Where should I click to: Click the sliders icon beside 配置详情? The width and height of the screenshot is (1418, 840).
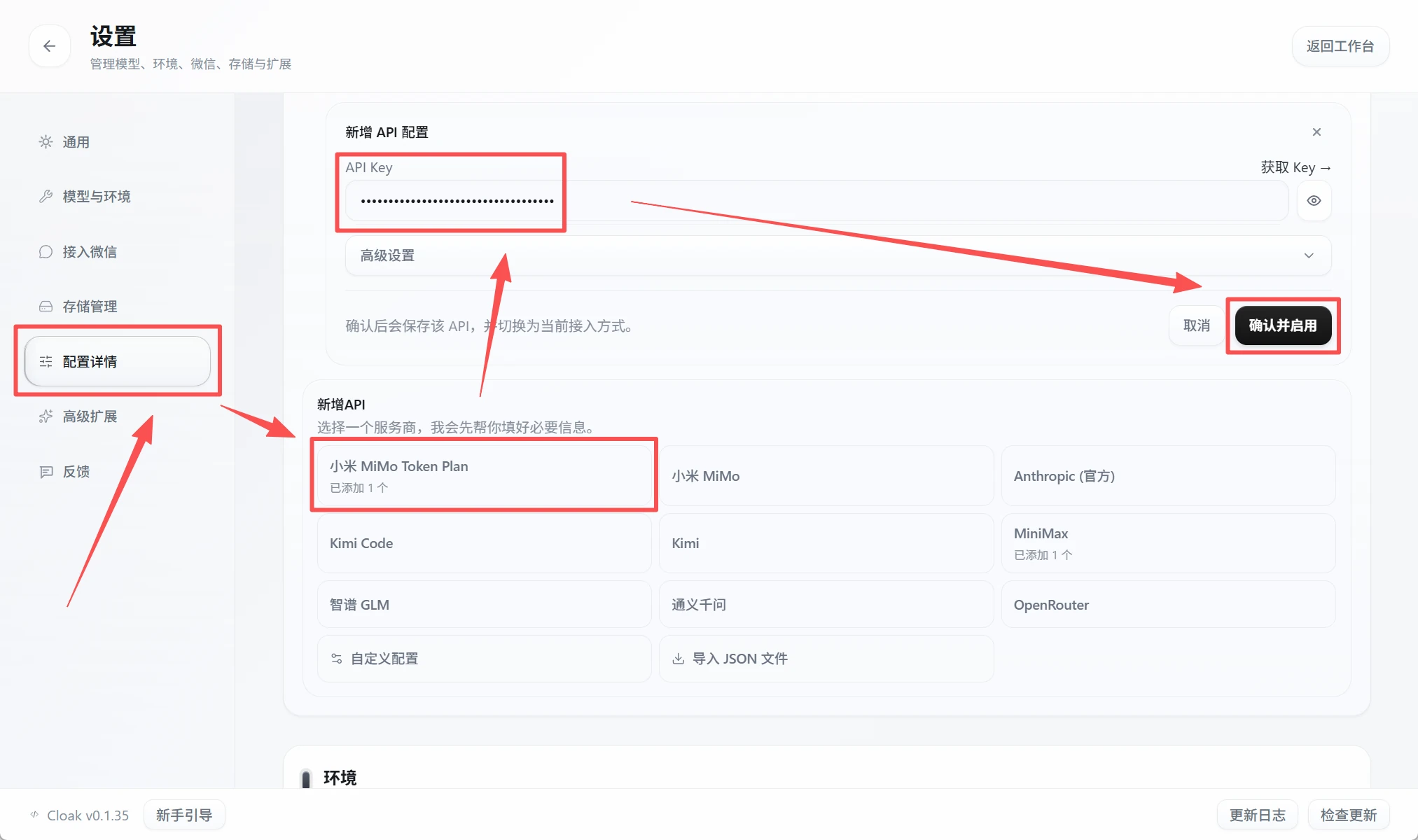46,362
